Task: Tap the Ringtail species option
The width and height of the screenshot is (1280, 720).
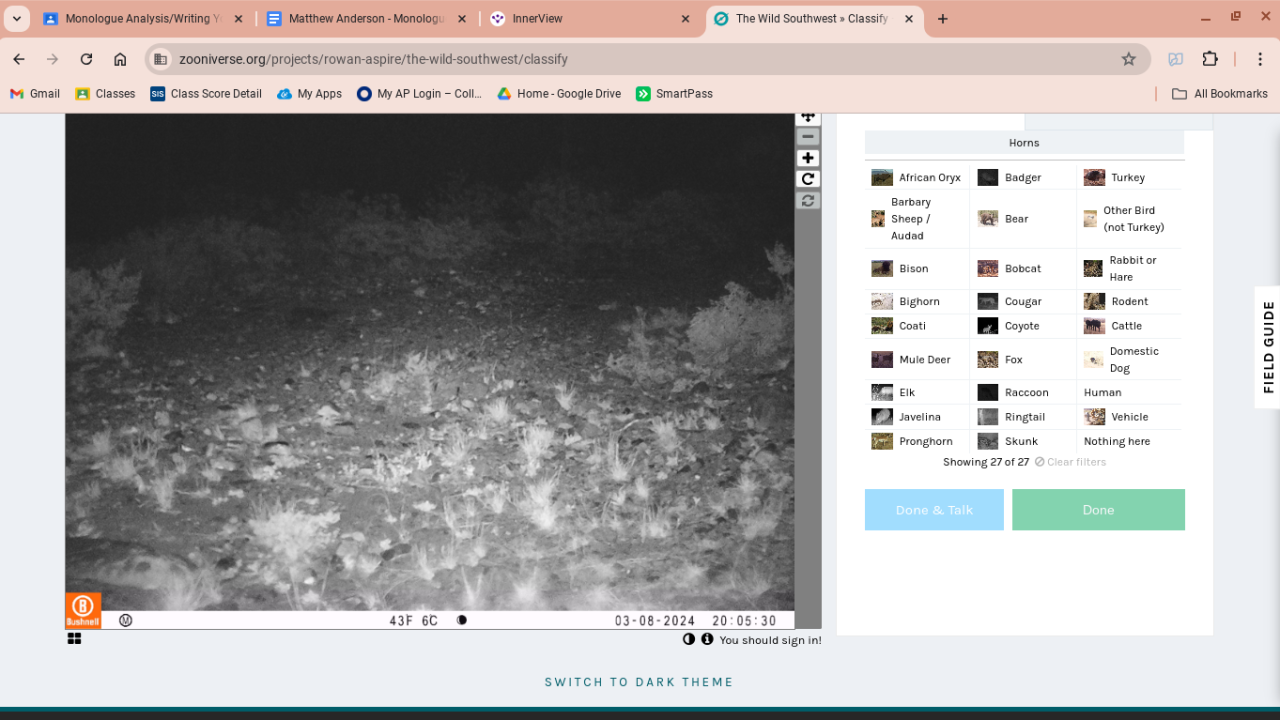Action: (x=1023, y=417)
